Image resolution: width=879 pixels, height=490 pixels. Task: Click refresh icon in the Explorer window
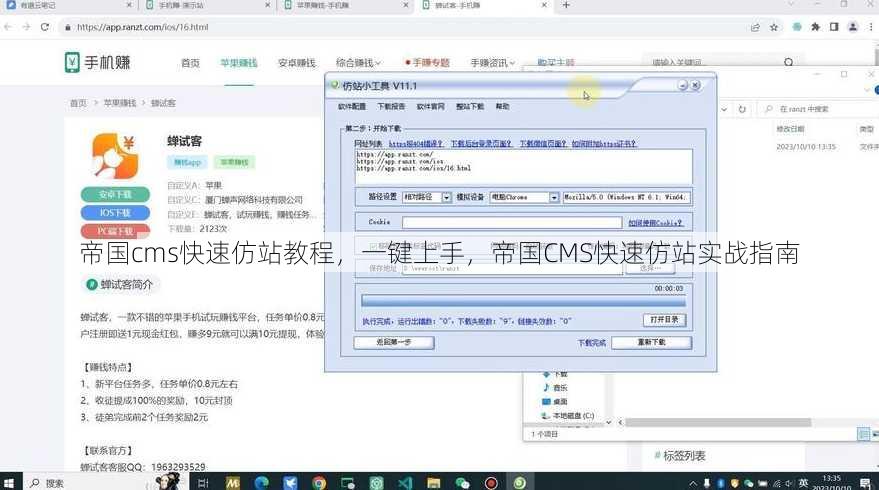(742, 109)
